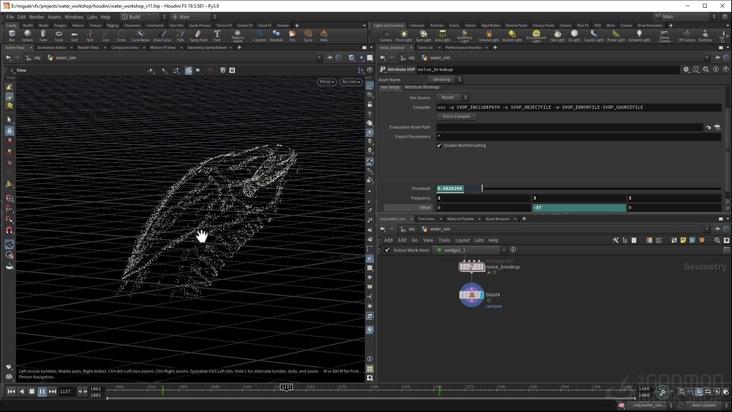Create a Point Light from shelf
The height and width of the screenshot is (412, 732).
pos(404,35)
